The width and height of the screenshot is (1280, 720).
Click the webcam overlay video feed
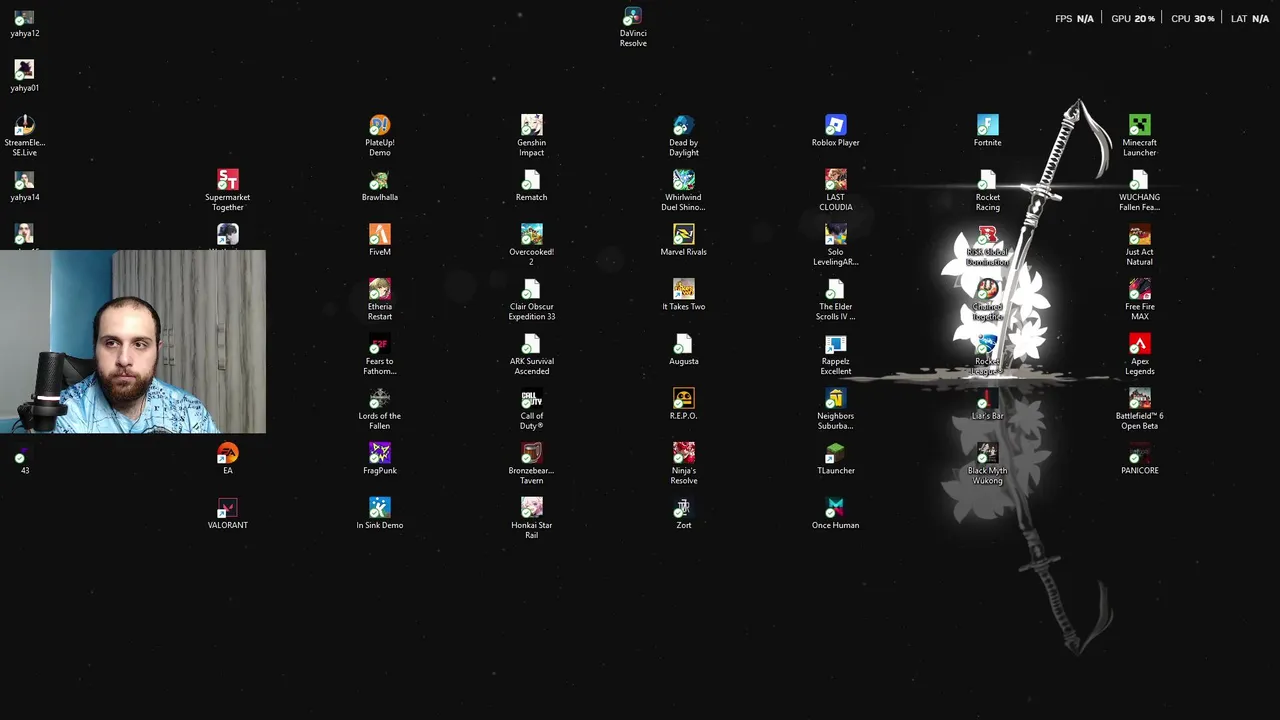133,342
